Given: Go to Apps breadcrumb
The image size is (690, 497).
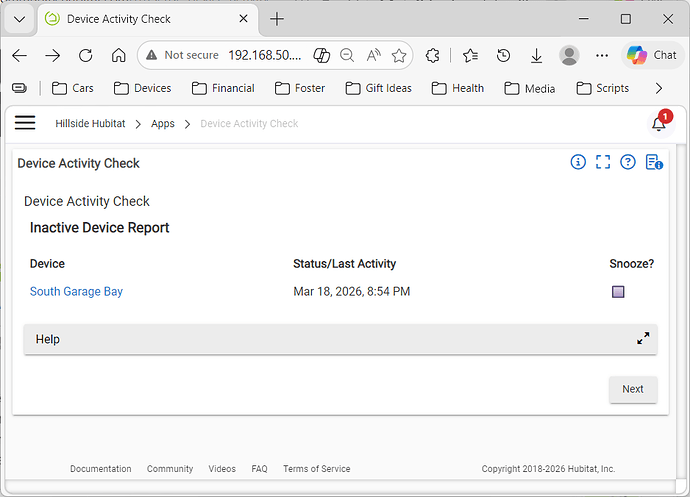Looking at the screenshot, I should click(163, 124).
